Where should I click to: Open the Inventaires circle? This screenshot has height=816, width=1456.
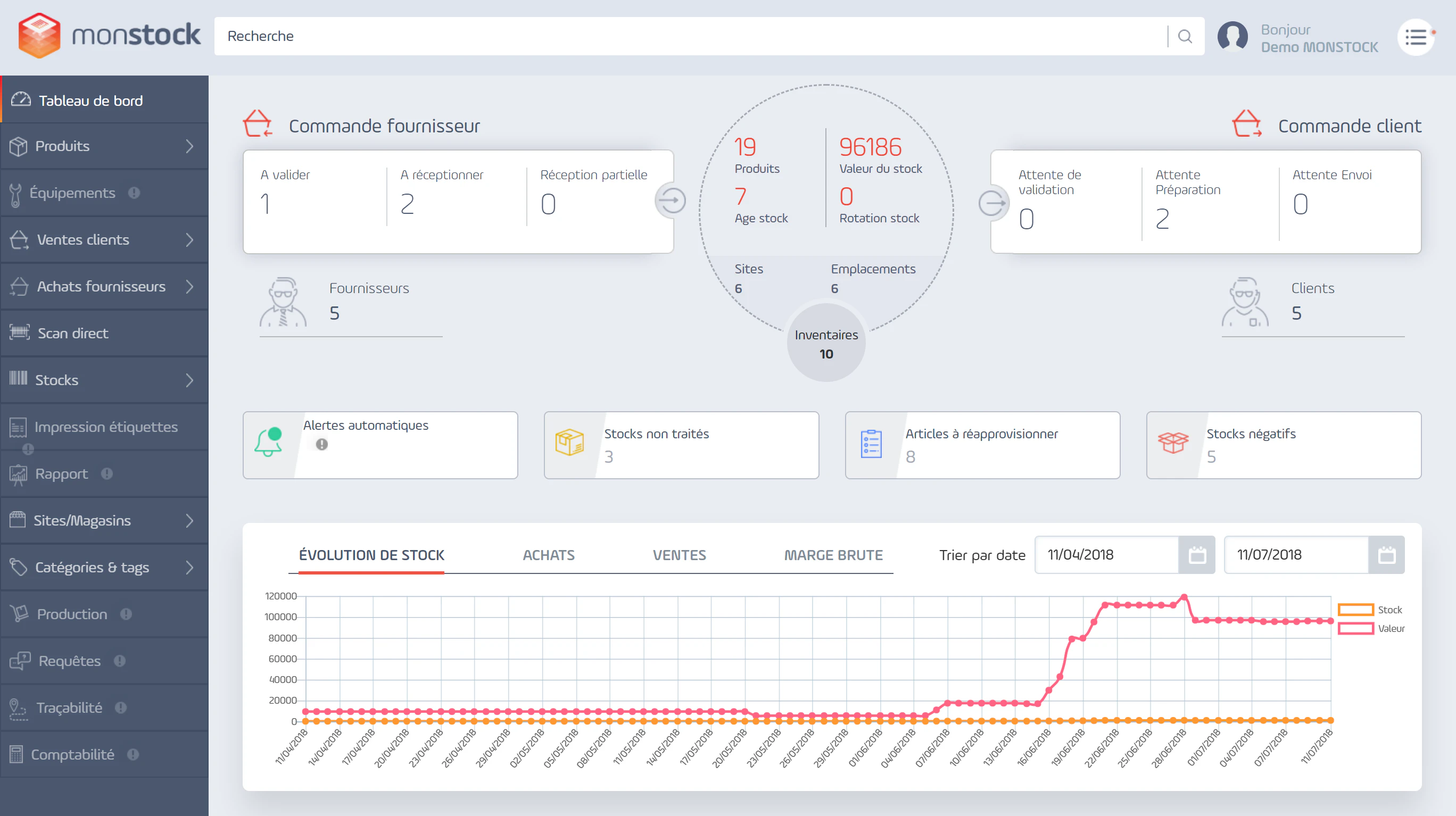click(826, 343)
